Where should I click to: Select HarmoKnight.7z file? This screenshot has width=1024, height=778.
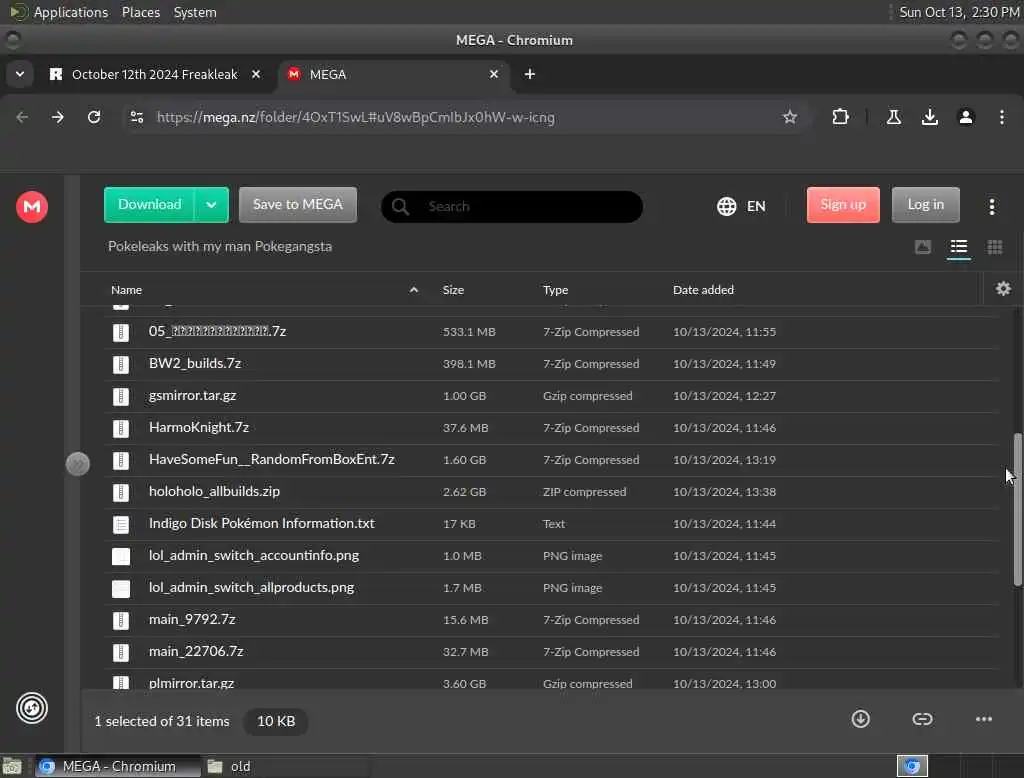pos(552,428)
